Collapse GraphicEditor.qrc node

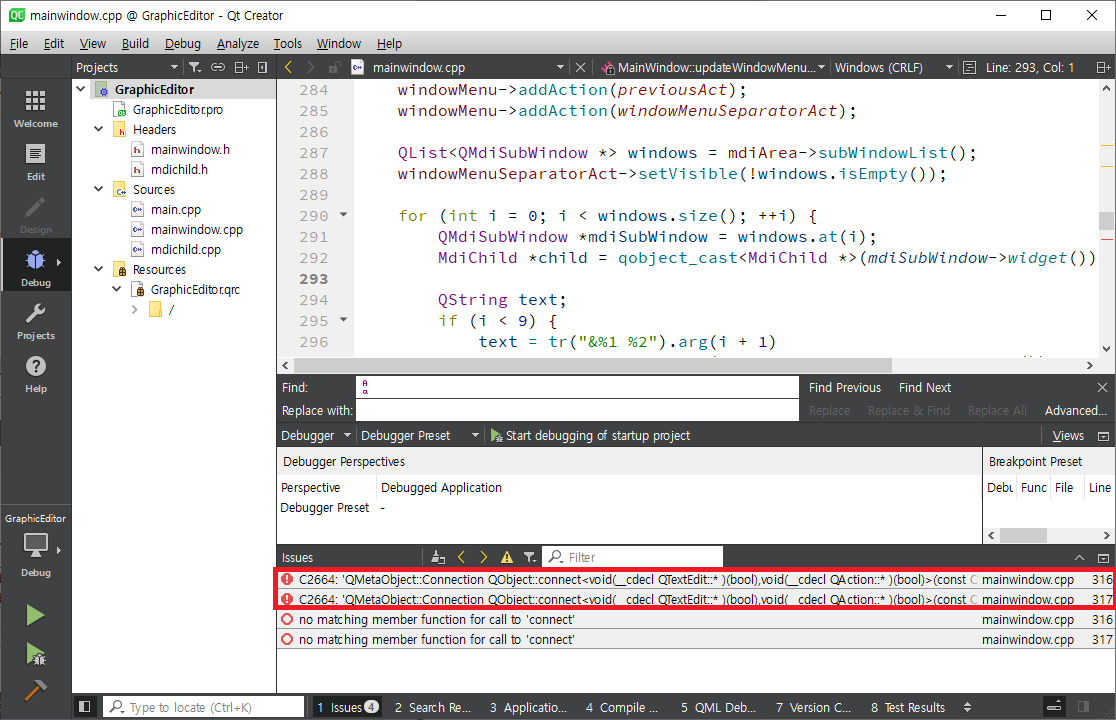[x=117, y=289]
